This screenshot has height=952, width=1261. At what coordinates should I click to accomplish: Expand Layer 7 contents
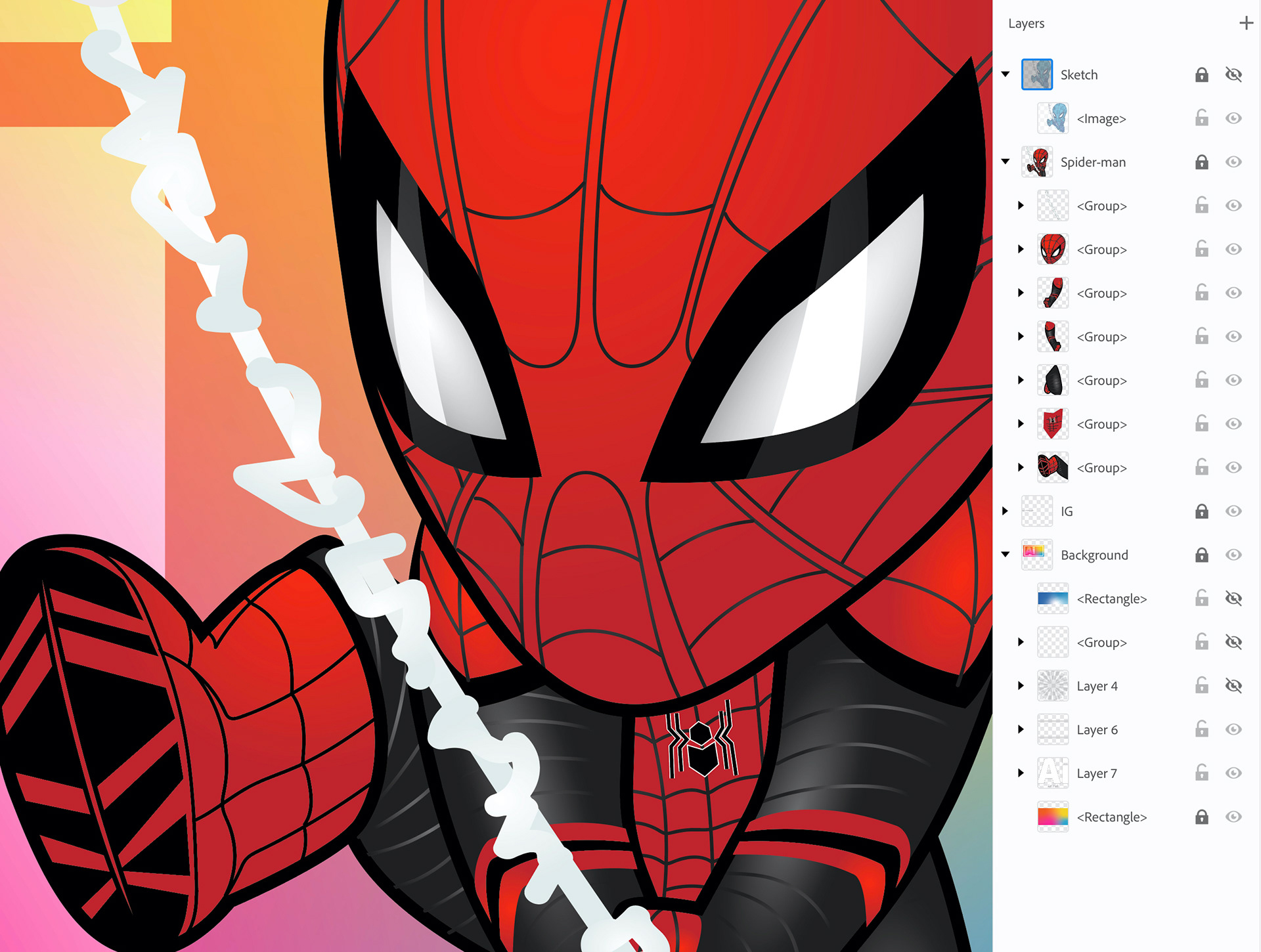[1021, 773]
